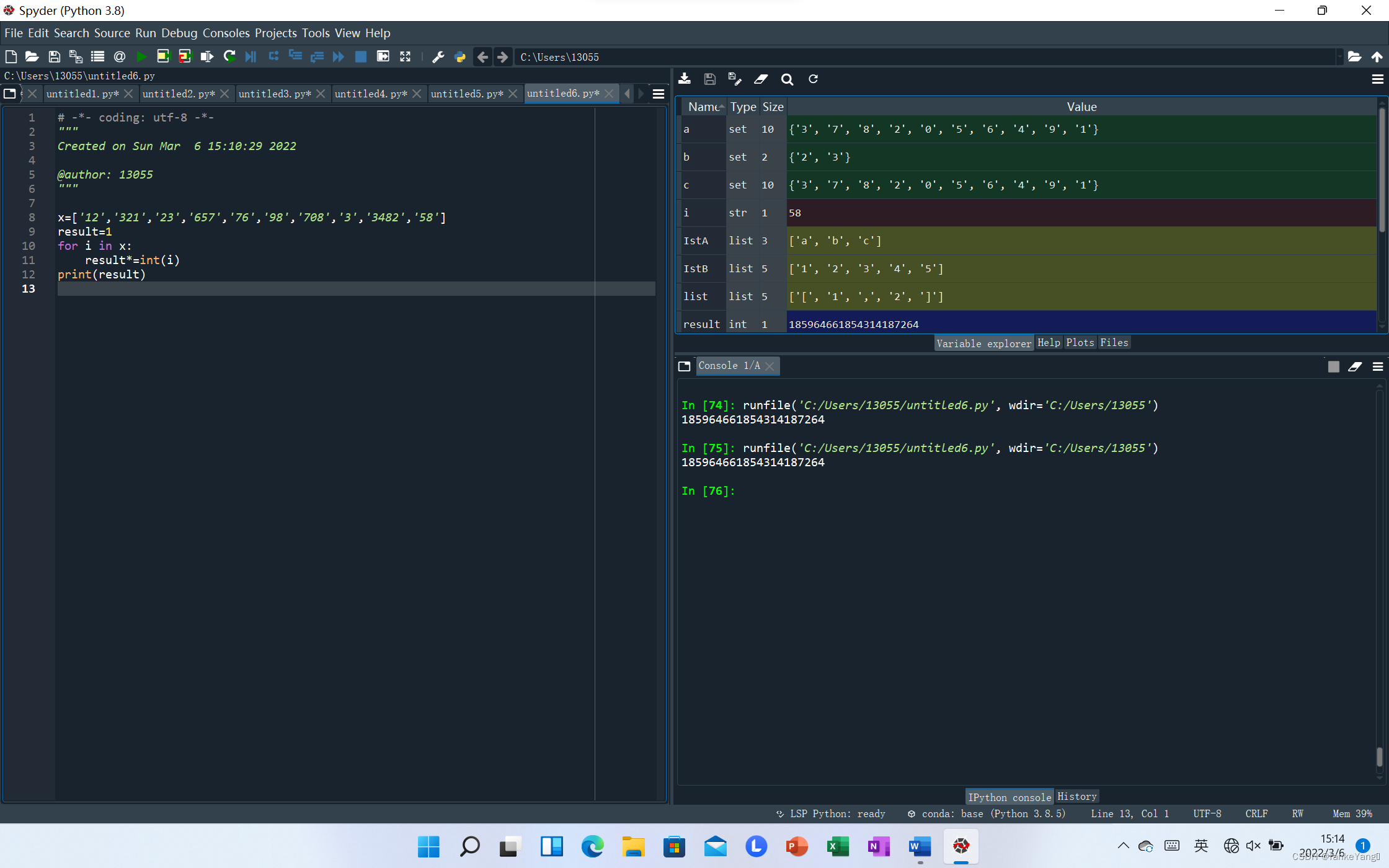Viewport: 1389px width, 868px height.
Task: Open PYTHONPATH manager Python icon
Action: [x=459, y=57]
